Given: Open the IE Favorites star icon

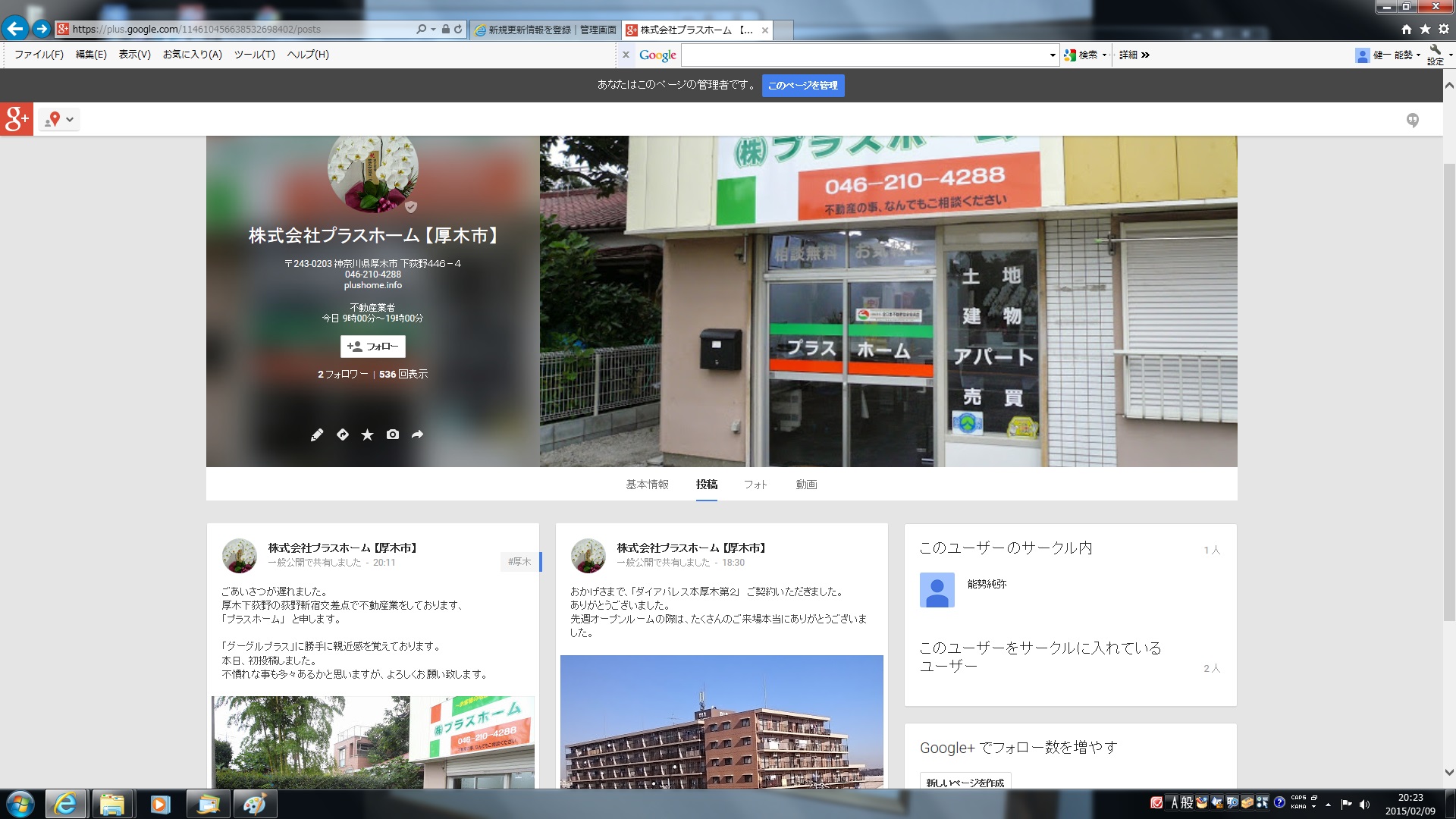Looking at the screenshot, I should tap(1425, 30).
